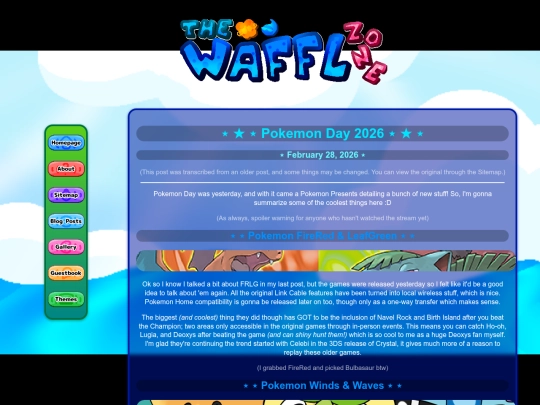Image resolution: width=540 pixels, height=405 pixels.
Task: Click the spoiler warning line
Action: tap(322, 218)
